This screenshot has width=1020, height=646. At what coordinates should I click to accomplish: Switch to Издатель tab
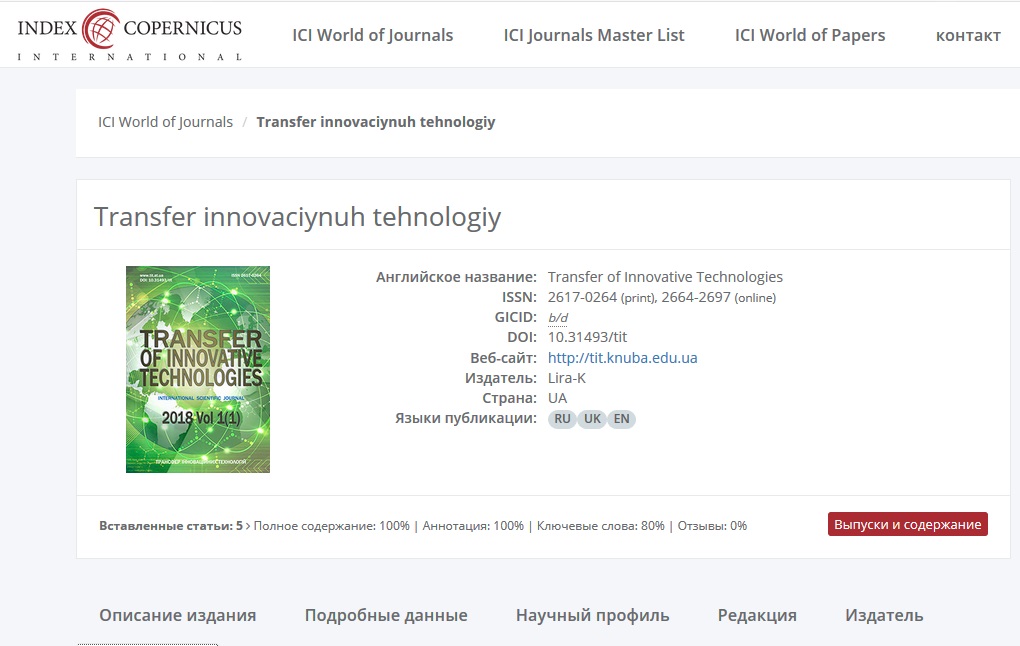pos(884,615)
